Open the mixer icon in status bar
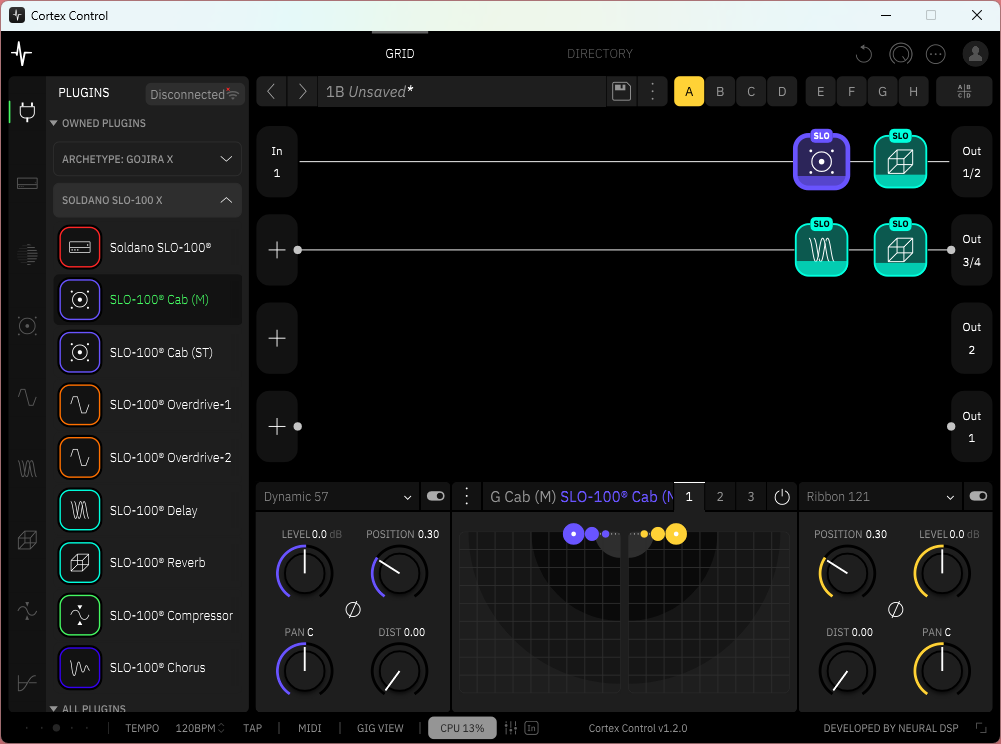 tap(511, 727)
